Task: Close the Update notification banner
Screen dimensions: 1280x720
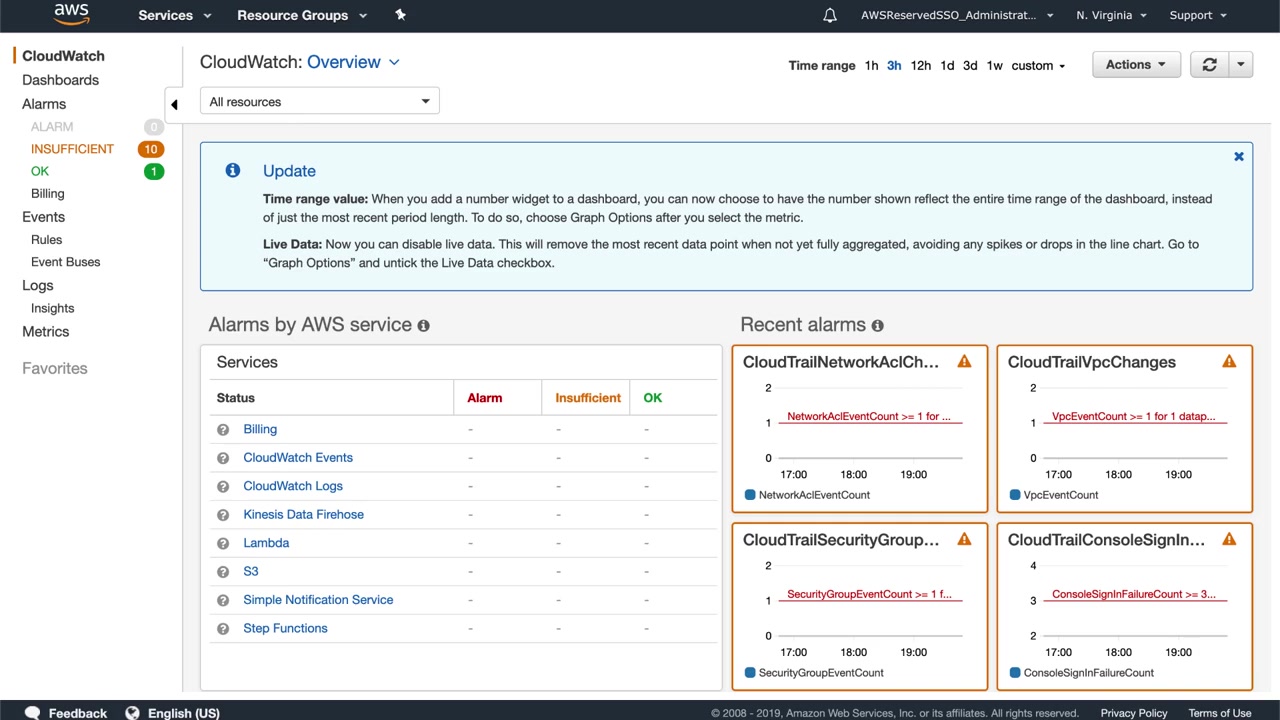Action: [1239, 157]
